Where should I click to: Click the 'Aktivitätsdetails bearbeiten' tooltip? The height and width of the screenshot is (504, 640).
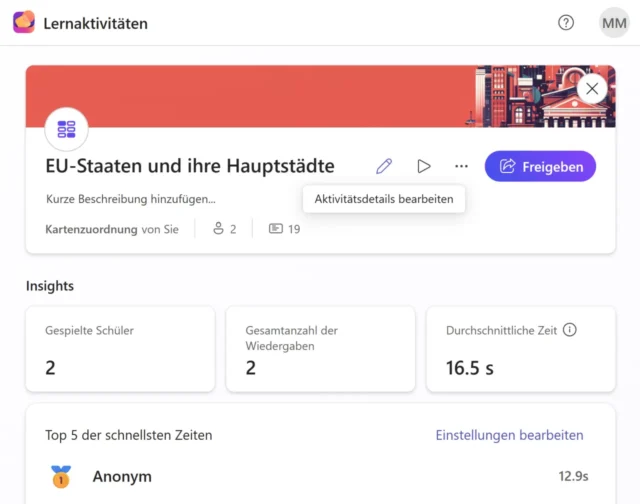[x=384, y=199]
